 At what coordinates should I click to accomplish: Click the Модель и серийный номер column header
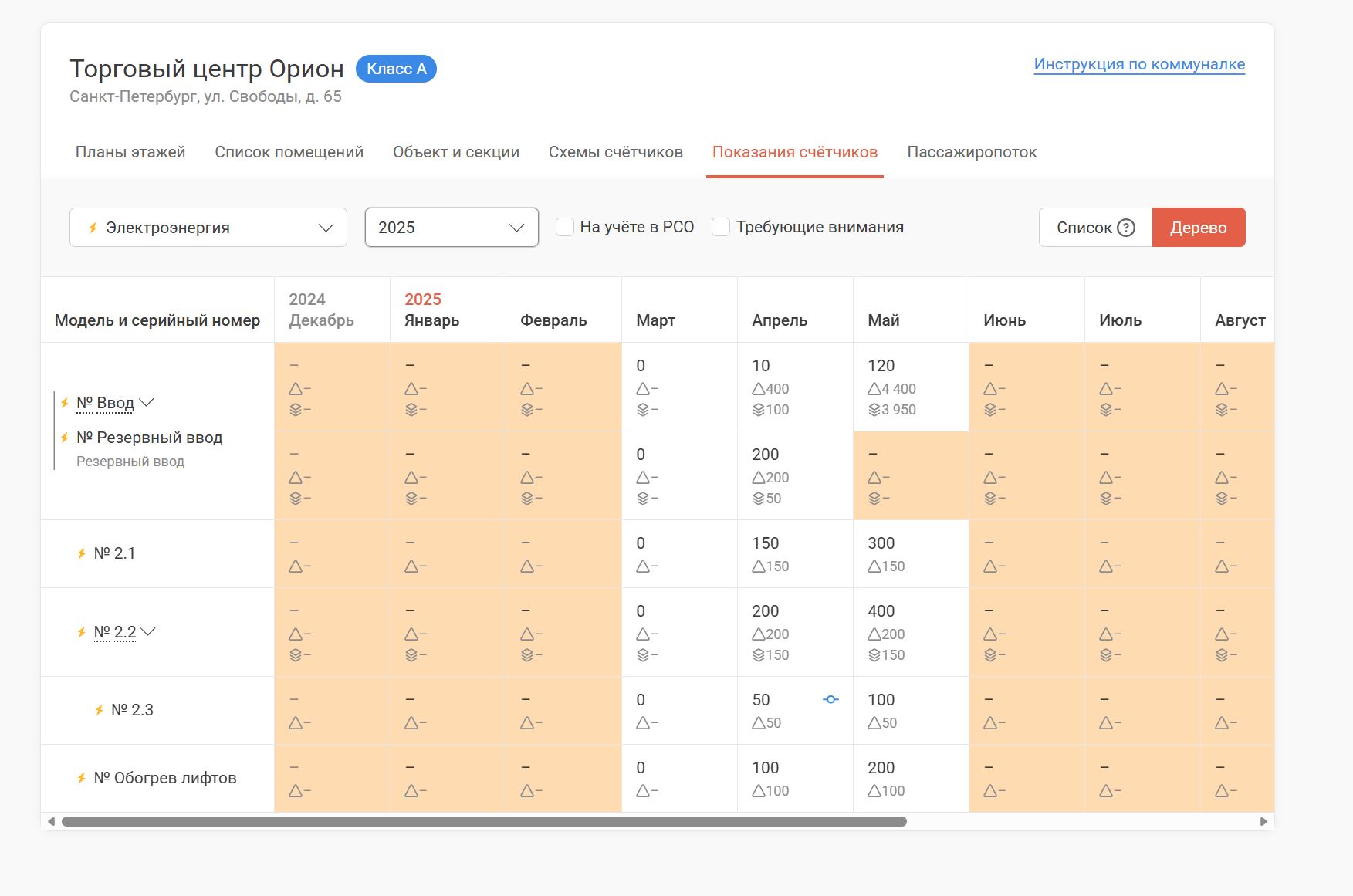click(157, 320)
